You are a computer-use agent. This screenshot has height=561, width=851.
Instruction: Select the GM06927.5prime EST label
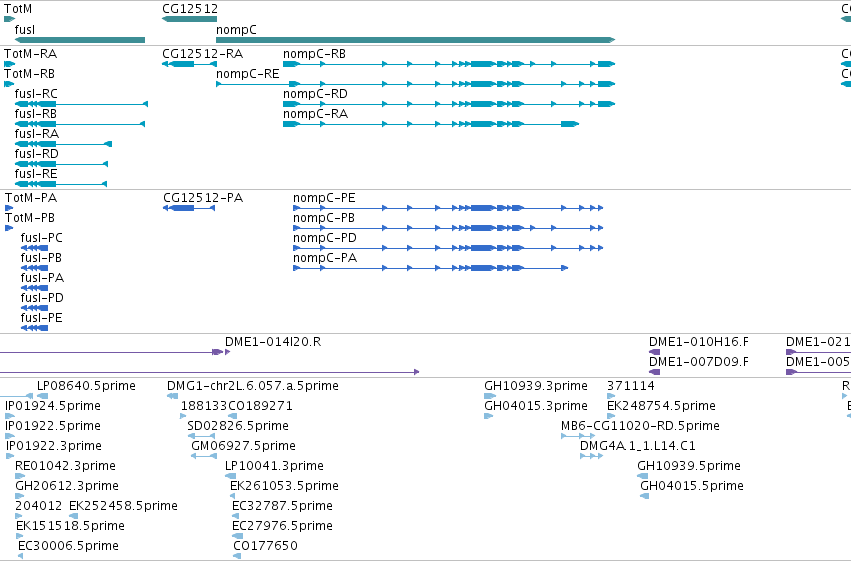[243, 447]
